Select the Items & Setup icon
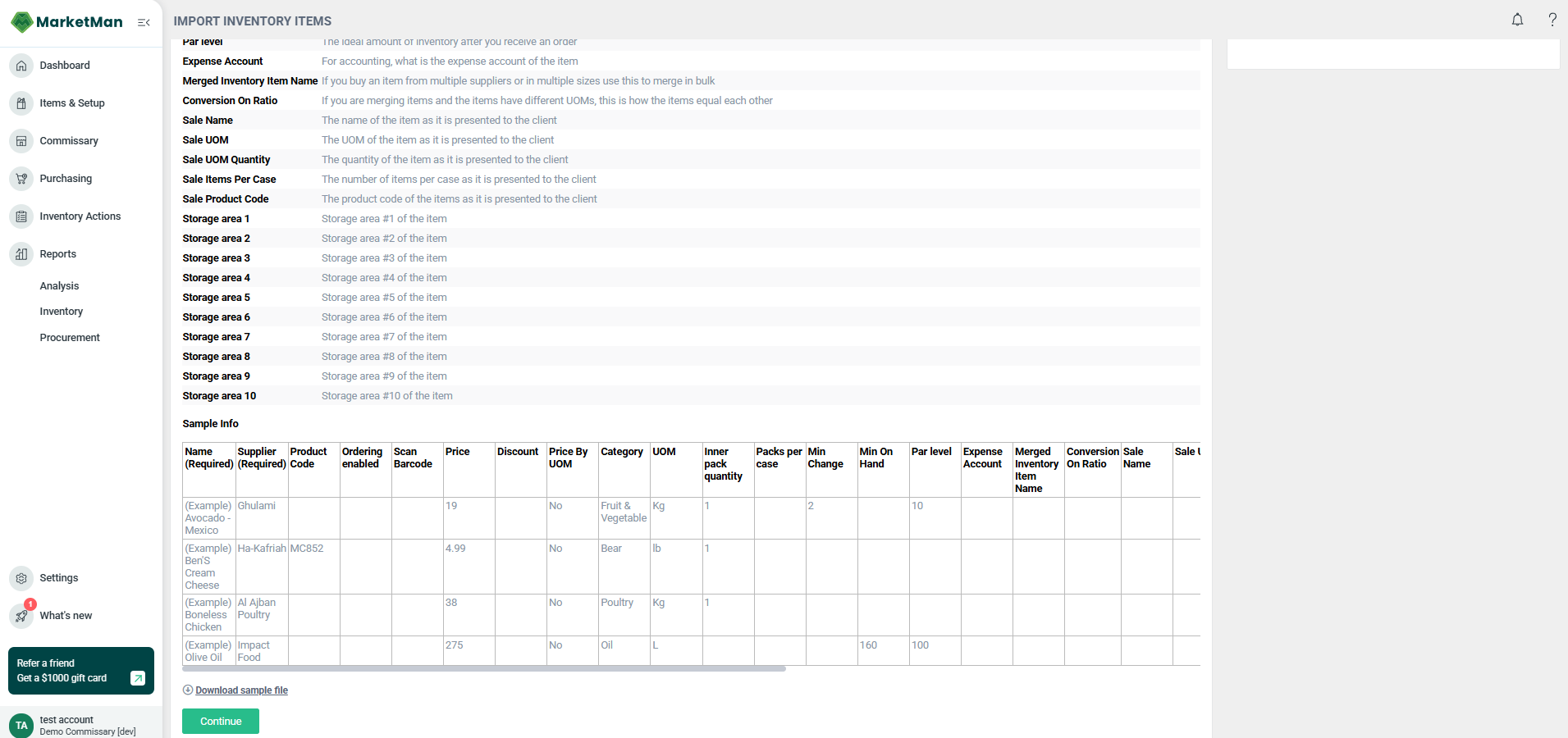1568x738 pixels. point(21,102)
